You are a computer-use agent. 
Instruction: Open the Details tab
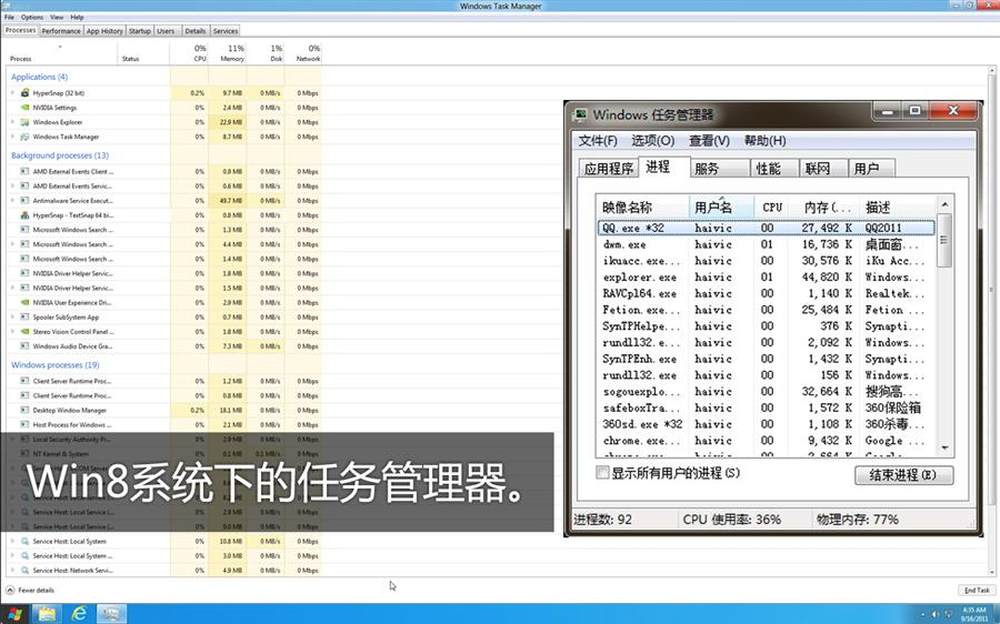pos(195,31)
